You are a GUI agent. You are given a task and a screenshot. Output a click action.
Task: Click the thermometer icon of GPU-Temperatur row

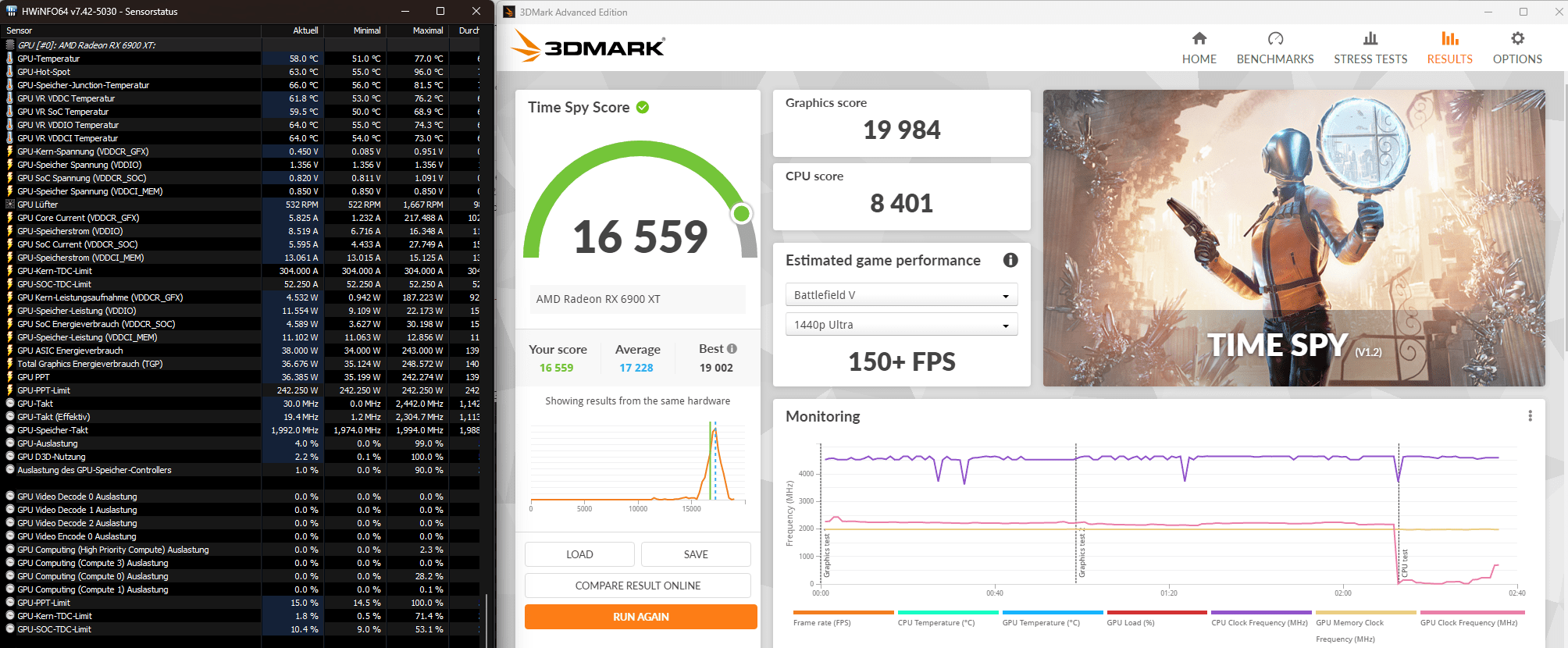[10, 59]
